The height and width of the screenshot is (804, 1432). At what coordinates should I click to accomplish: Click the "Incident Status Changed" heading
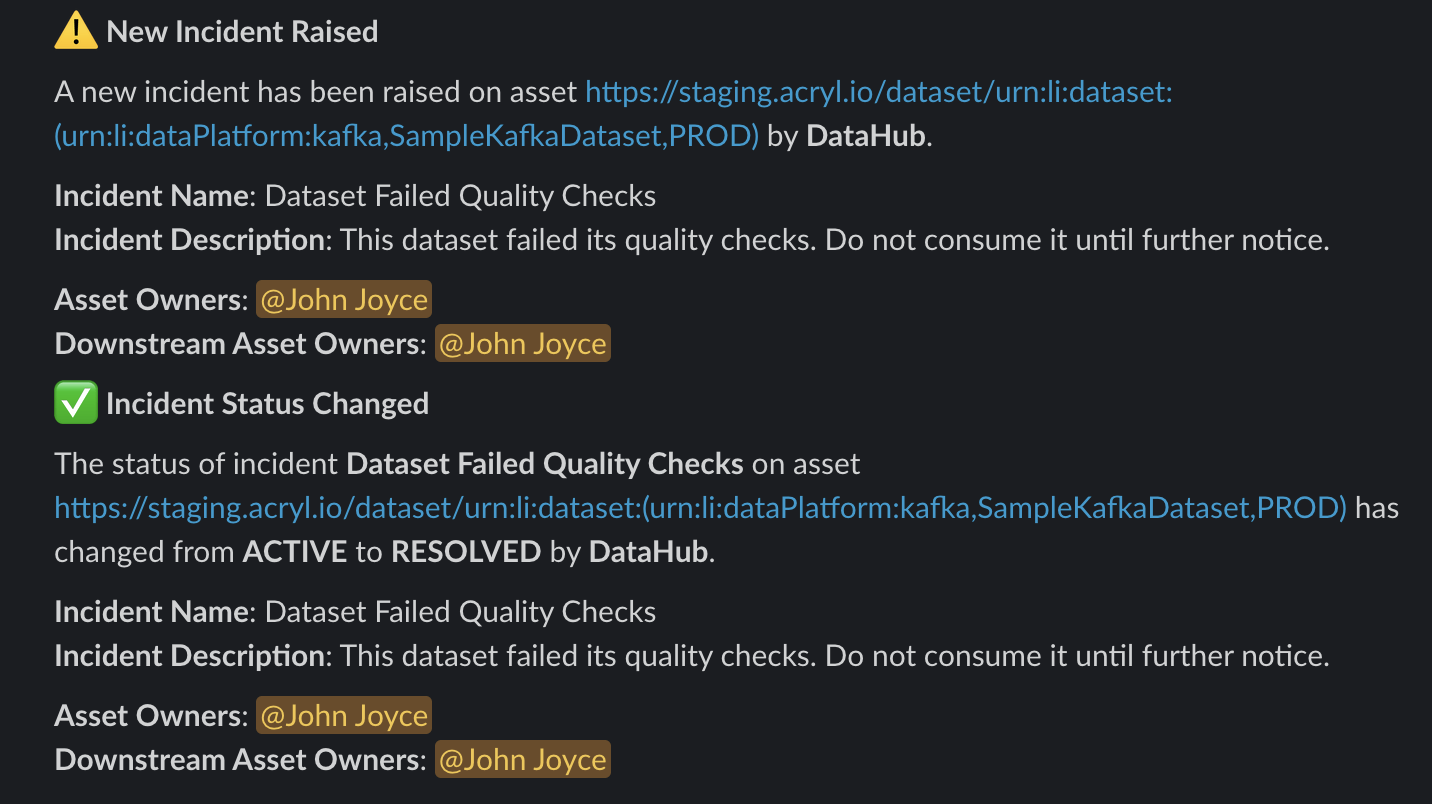click(267, 404)
